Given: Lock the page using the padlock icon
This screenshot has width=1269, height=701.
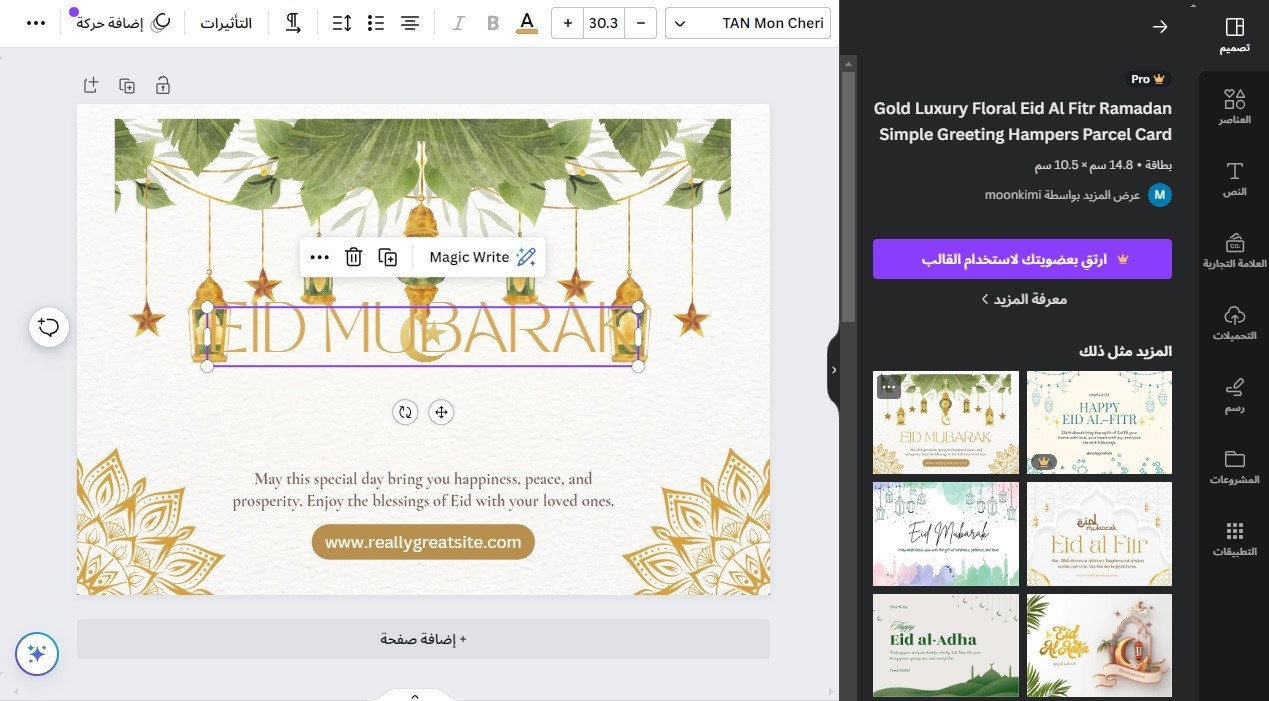Looking at the screenshot, I should (x=163, y=86).
